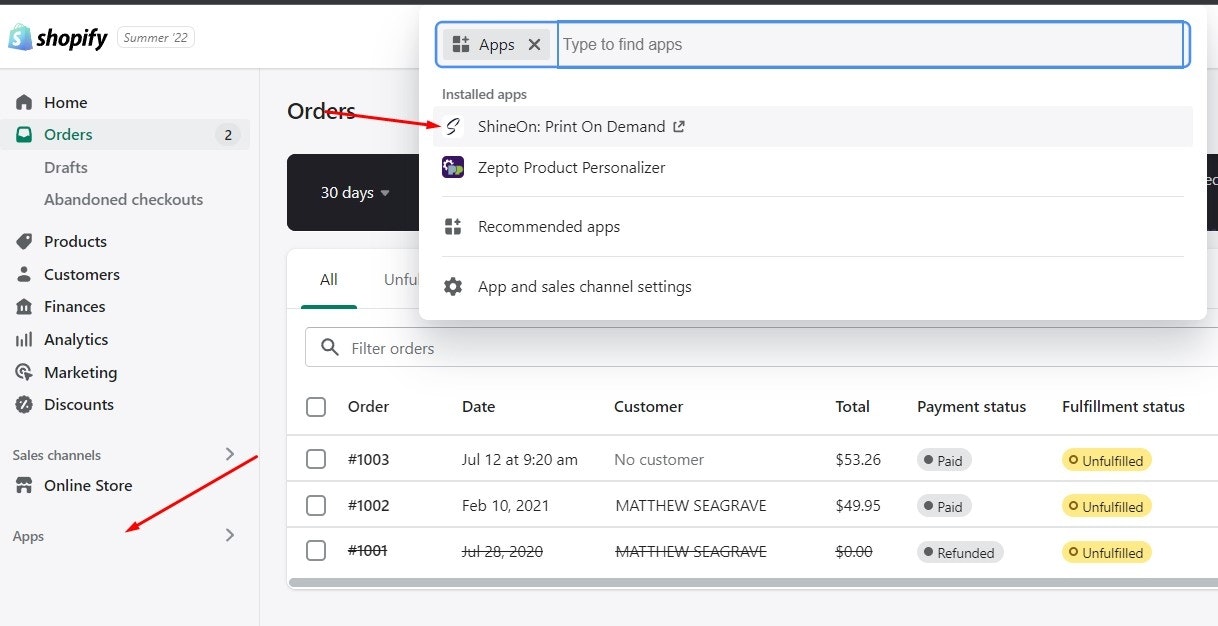Open order #1003 link
The width and height of the screenshot is (1218, 626).
click(368, 459)
